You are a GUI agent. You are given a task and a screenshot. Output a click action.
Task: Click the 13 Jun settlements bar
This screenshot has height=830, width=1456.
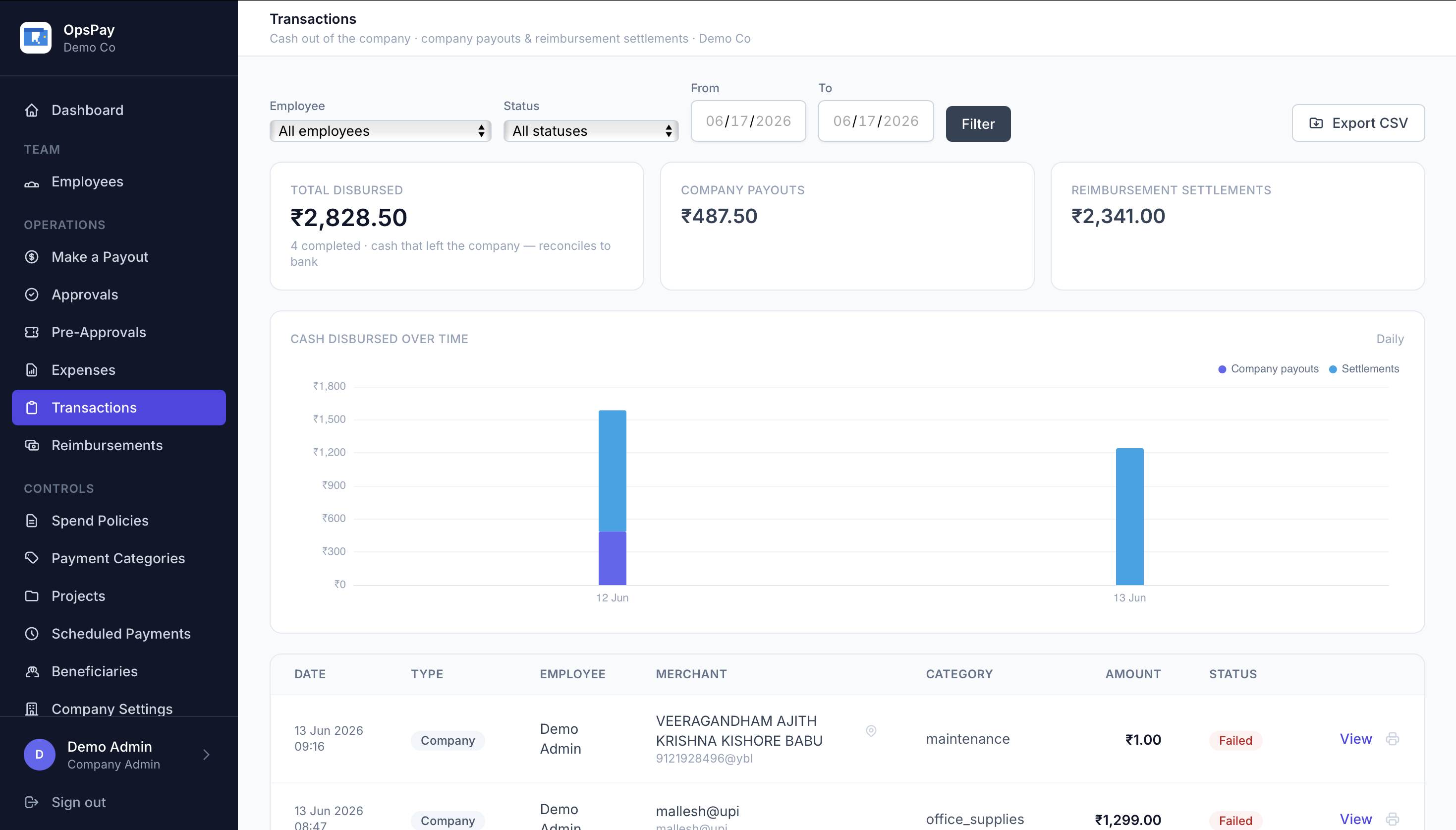1129,517
